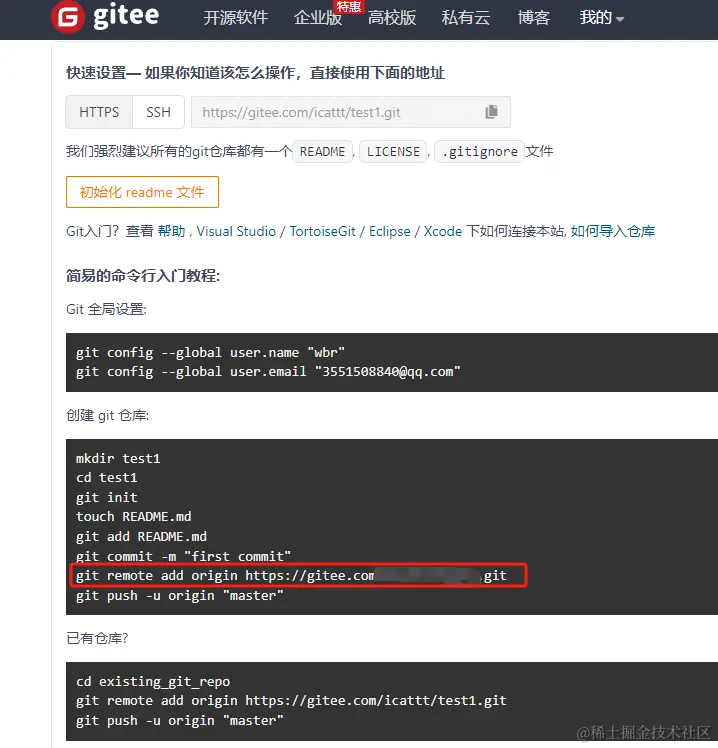Open the 高校版 navigation item
Image resolution: width=718 pixels, height=748 pixels.
(392, 18)
